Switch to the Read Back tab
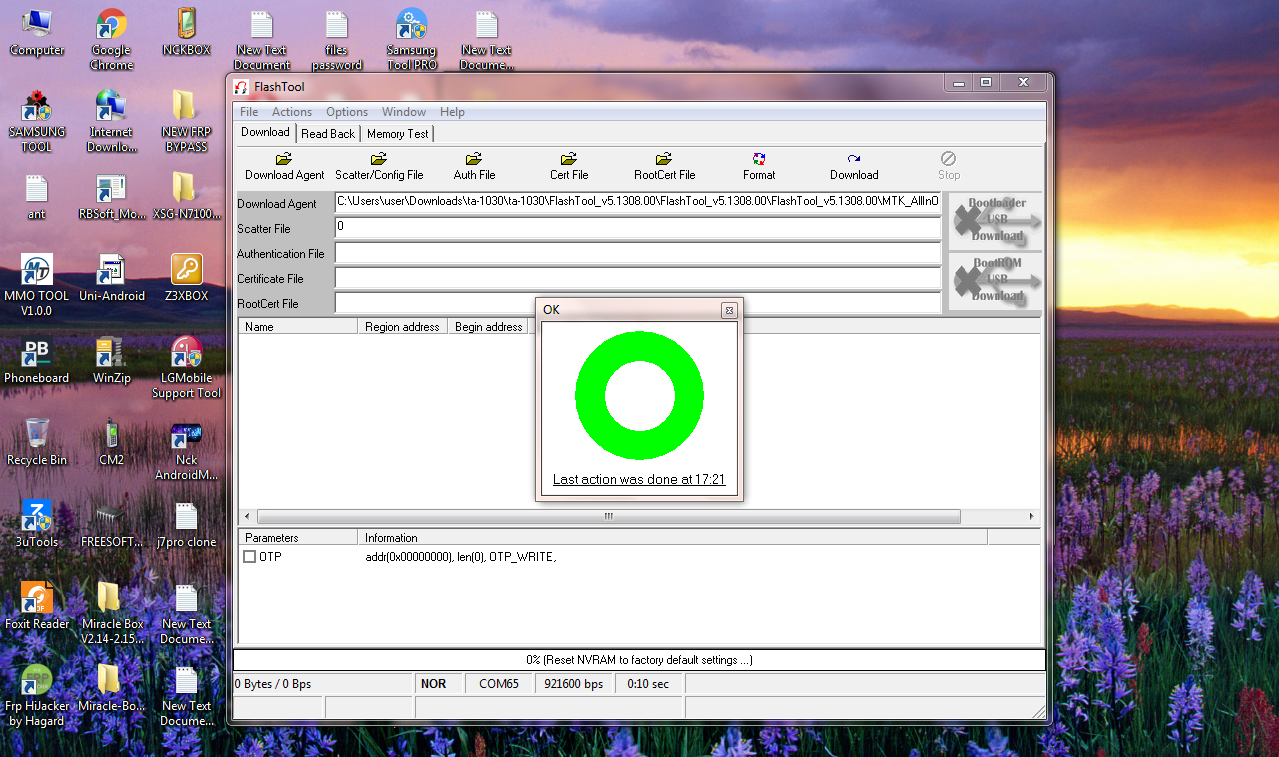This screenshot has width=1279, height=757. [x=328, y=134]
